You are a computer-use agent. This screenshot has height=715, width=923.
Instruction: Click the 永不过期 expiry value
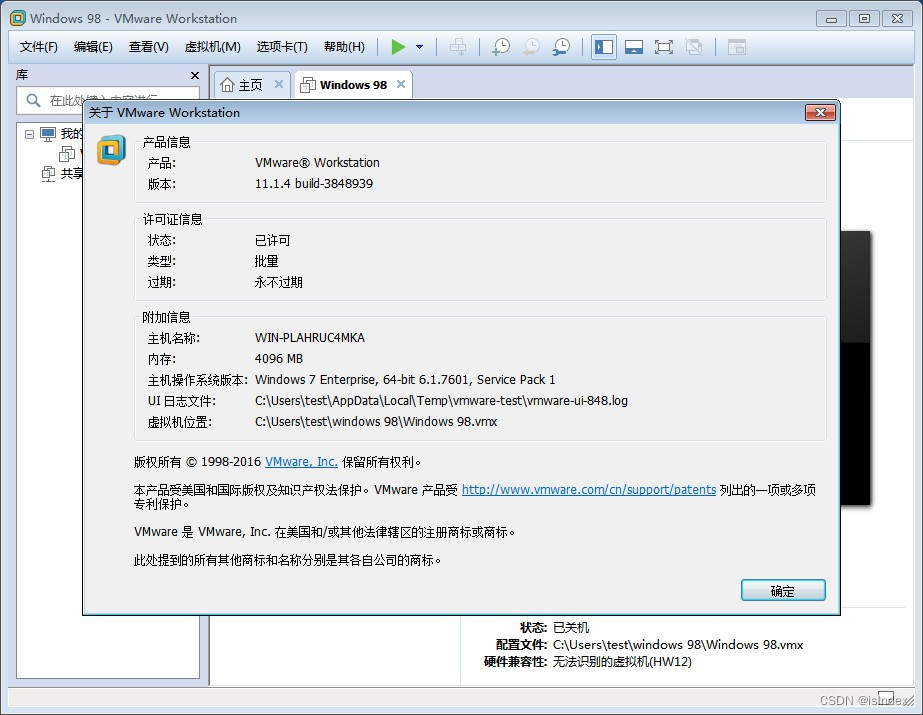pos(278,282)
